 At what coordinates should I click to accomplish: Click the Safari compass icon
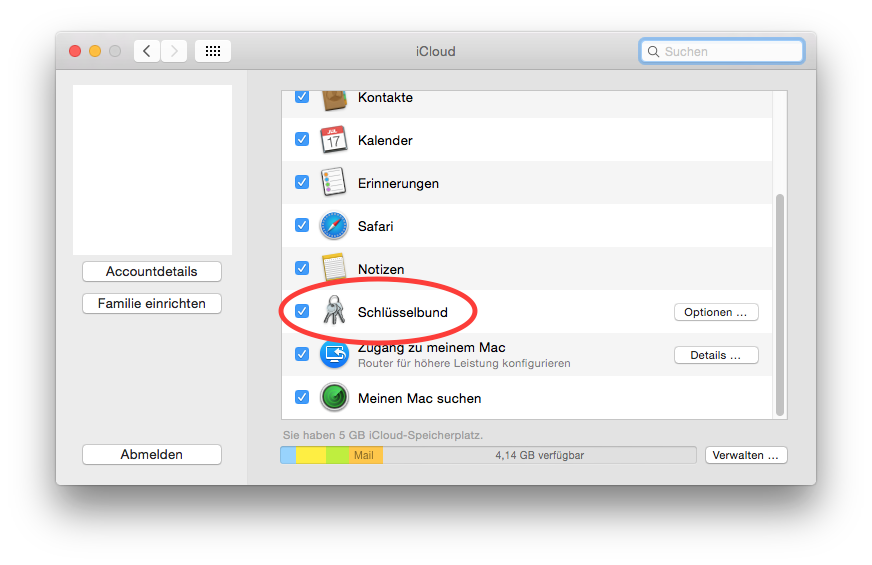334,226
